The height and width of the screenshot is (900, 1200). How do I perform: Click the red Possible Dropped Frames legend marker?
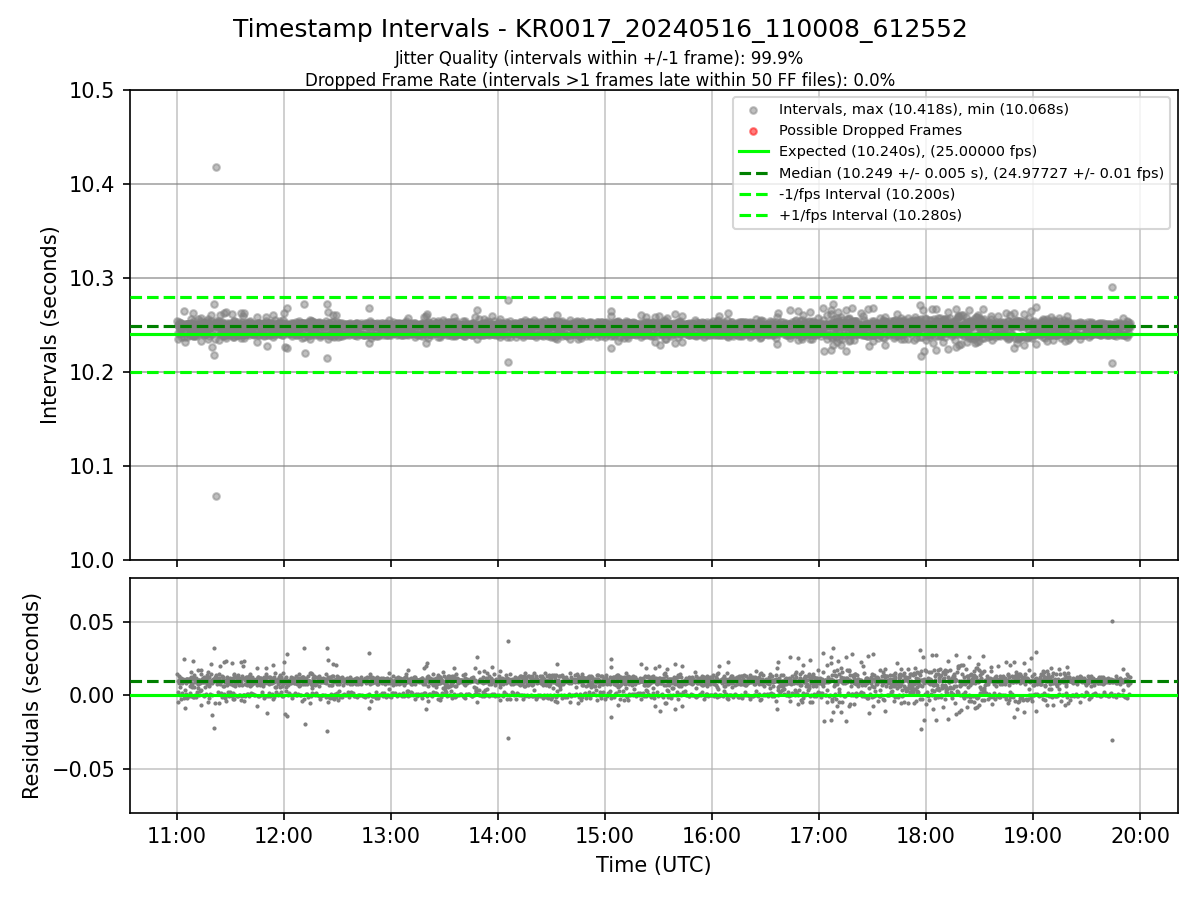coord(754,131)
